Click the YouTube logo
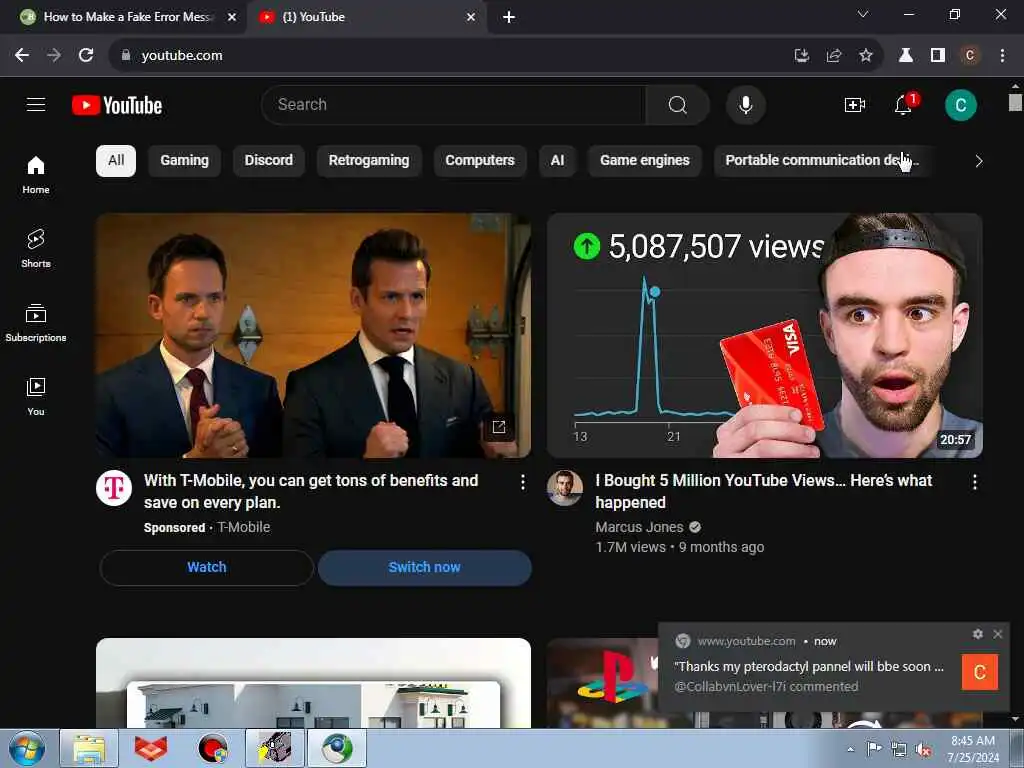The width and height of the screenshot is (1024, 768). 117,105
